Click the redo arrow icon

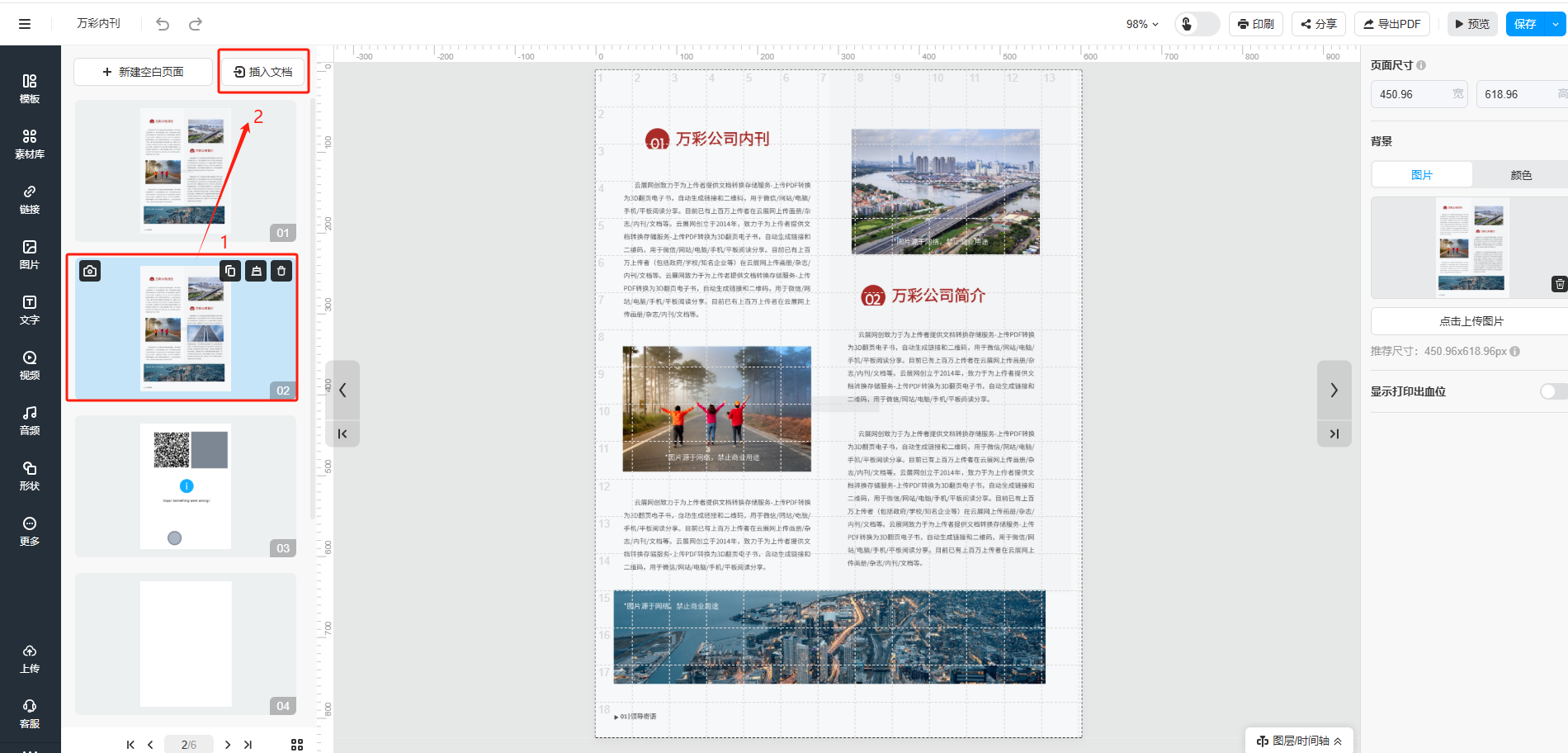click(196, 24)
